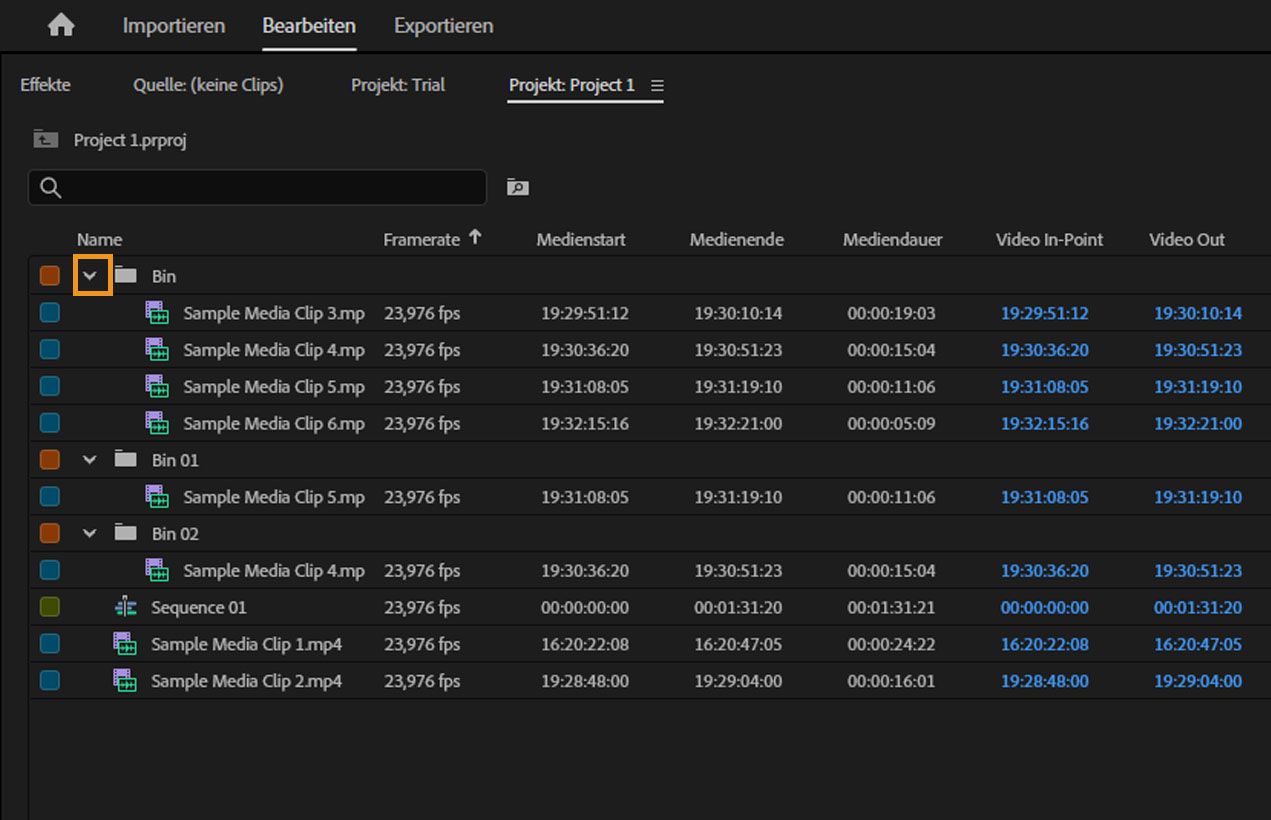
Task: Click Video In-Point timecode of Sample Media Clip 2.mp4
Action: pos(1044,681)
